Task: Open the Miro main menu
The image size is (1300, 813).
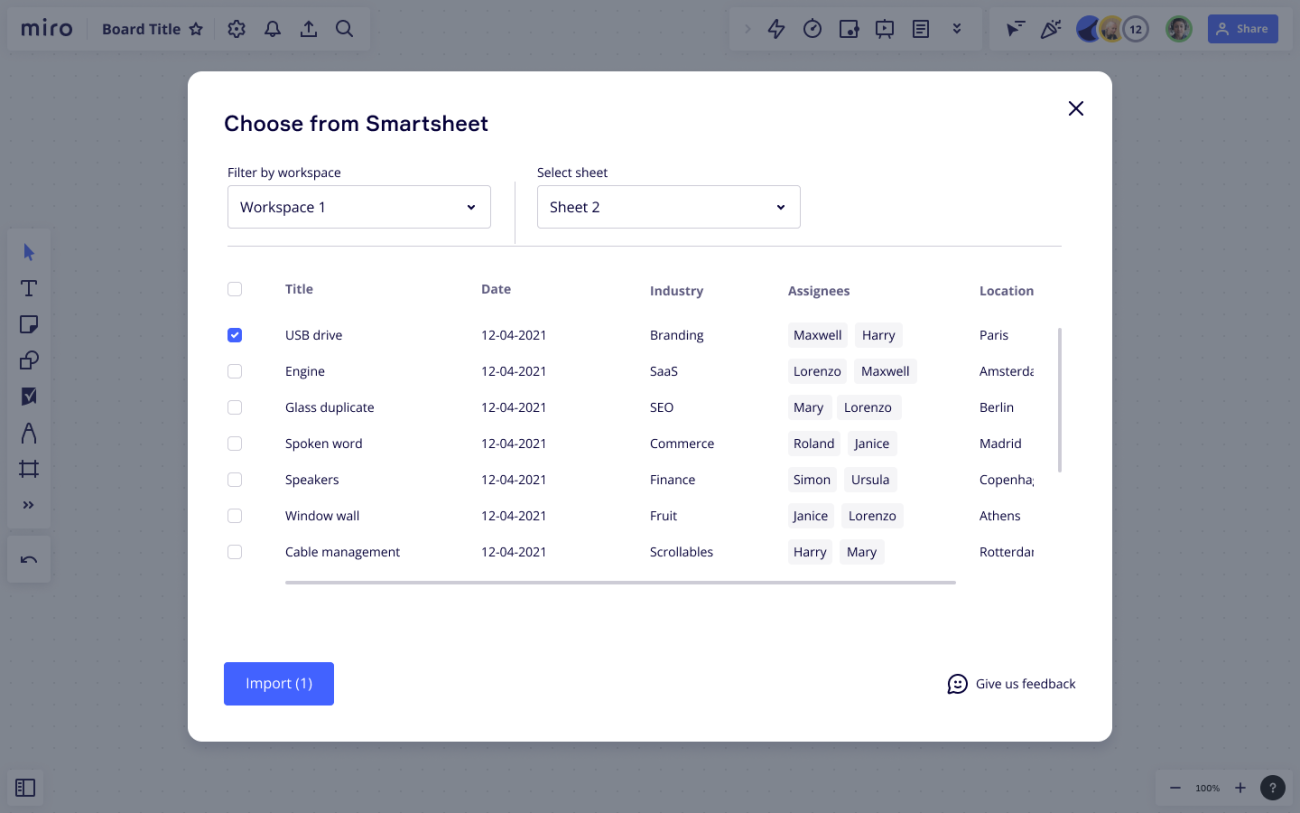Action: click(x=46, y=29)
